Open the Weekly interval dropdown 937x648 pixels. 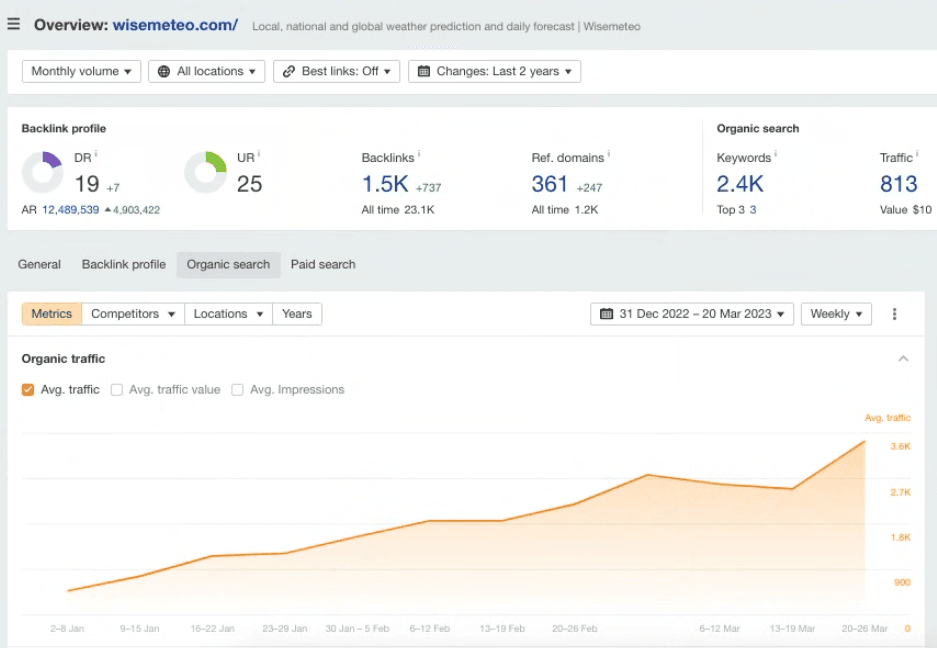coord(836,314)
